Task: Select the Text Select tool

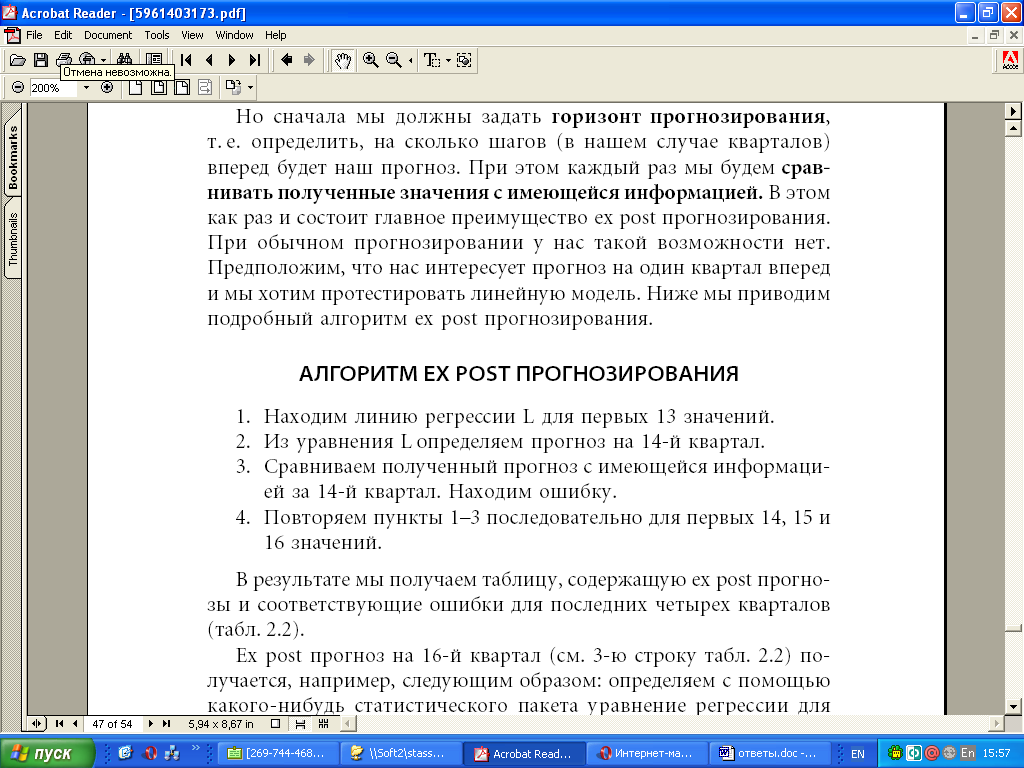Action: click(431, 61)
